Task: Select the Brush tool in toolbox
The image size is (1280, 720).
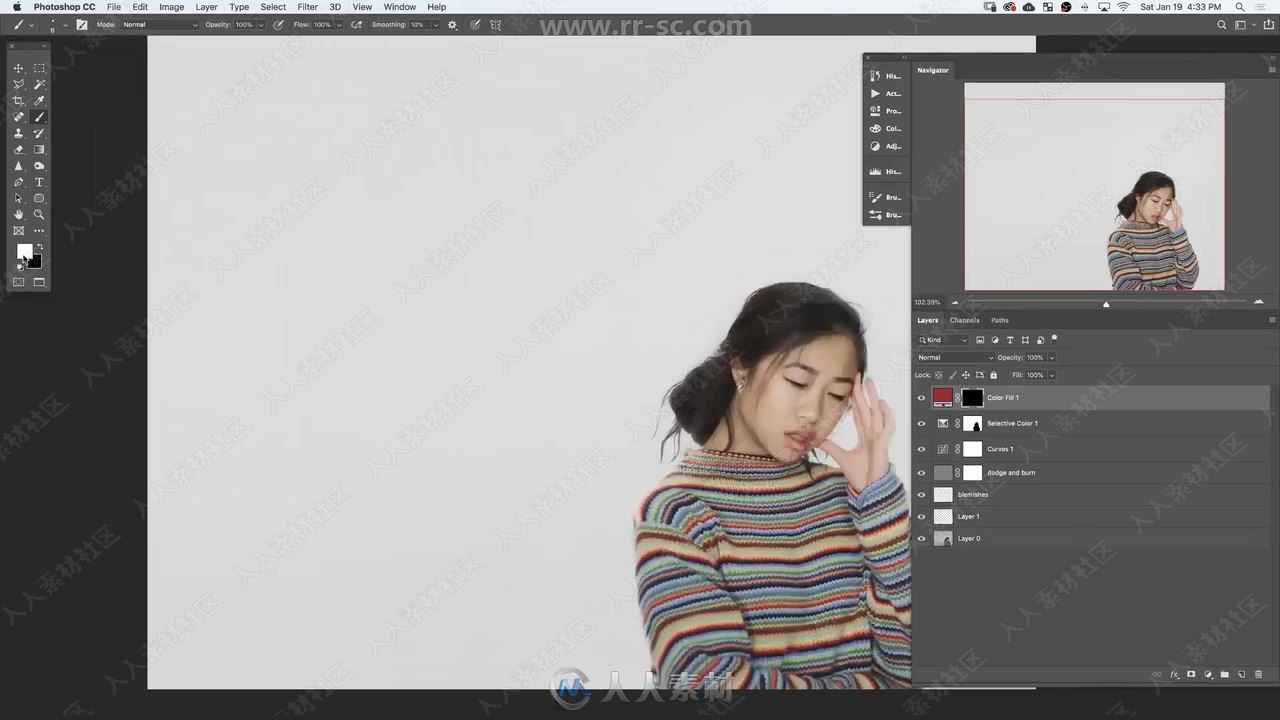Action: (39, 117)
